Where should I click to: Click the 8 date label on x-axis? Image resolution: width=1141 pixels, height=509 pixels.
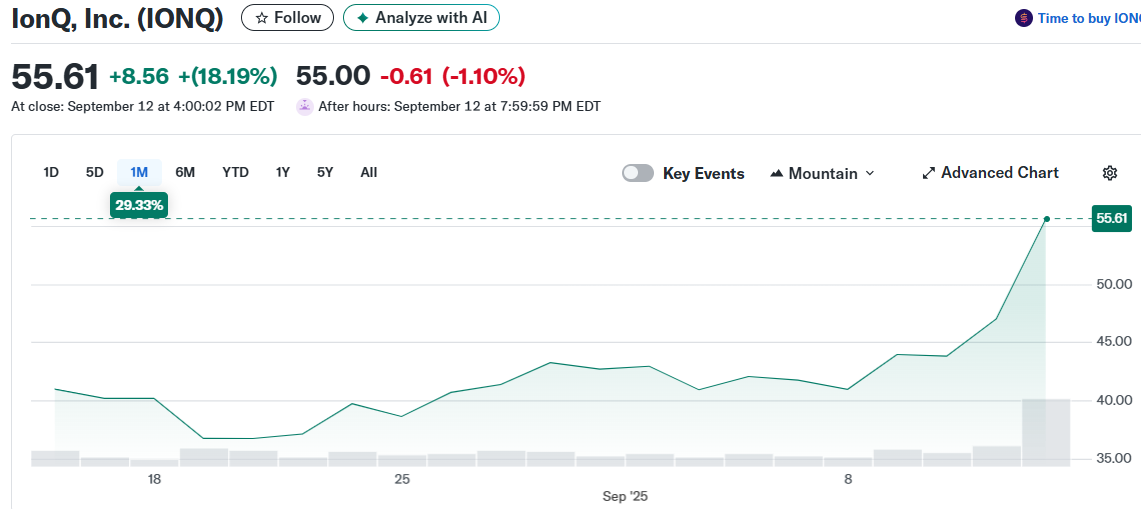click(x=848, y=479)
